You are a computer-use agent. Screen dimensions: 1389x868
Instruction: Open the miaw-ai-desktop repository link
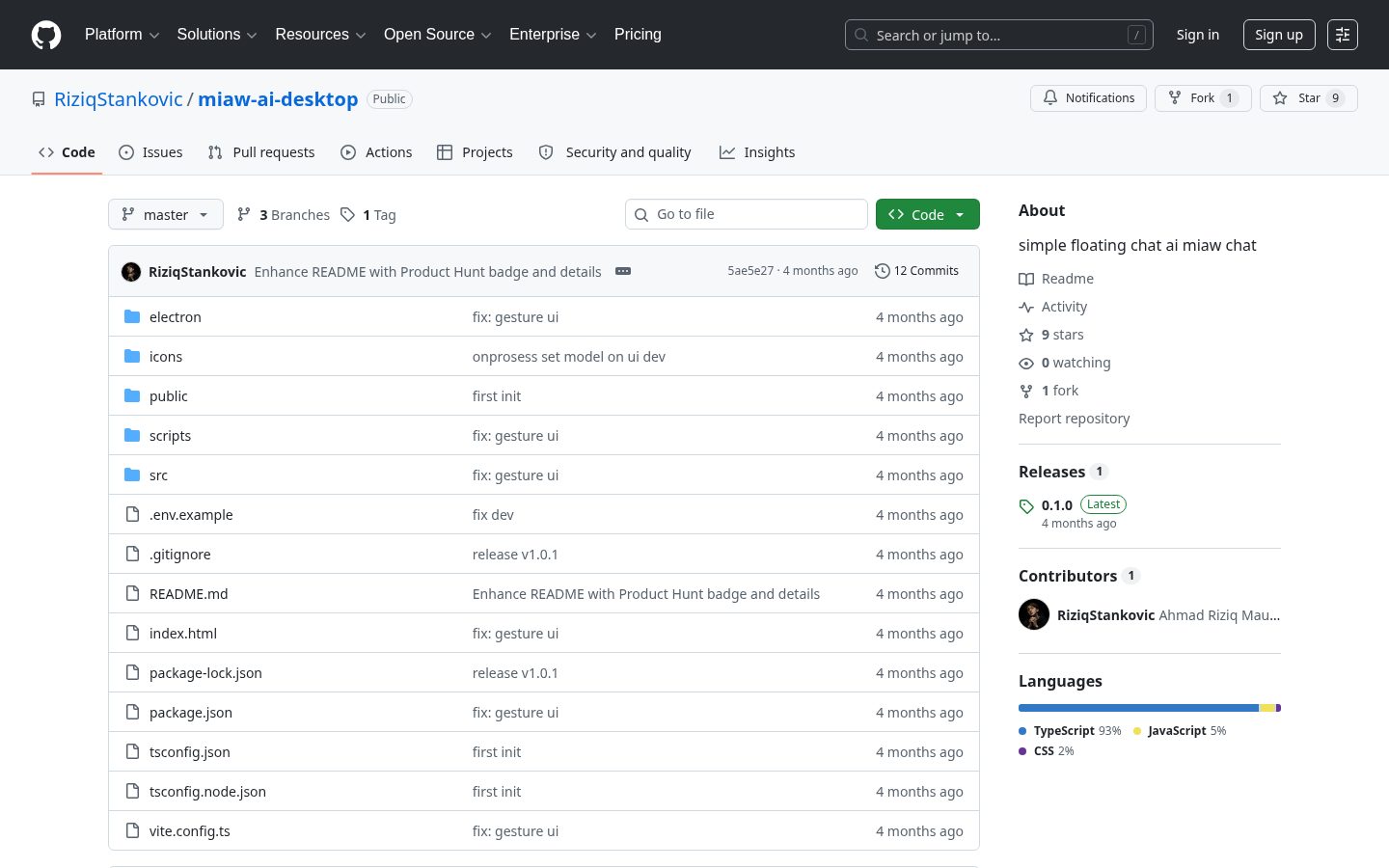tap(278, 99)
